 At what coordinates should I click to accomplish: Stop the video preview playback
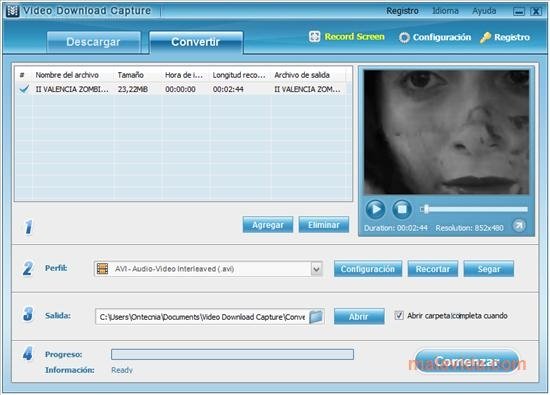(402, 209)
